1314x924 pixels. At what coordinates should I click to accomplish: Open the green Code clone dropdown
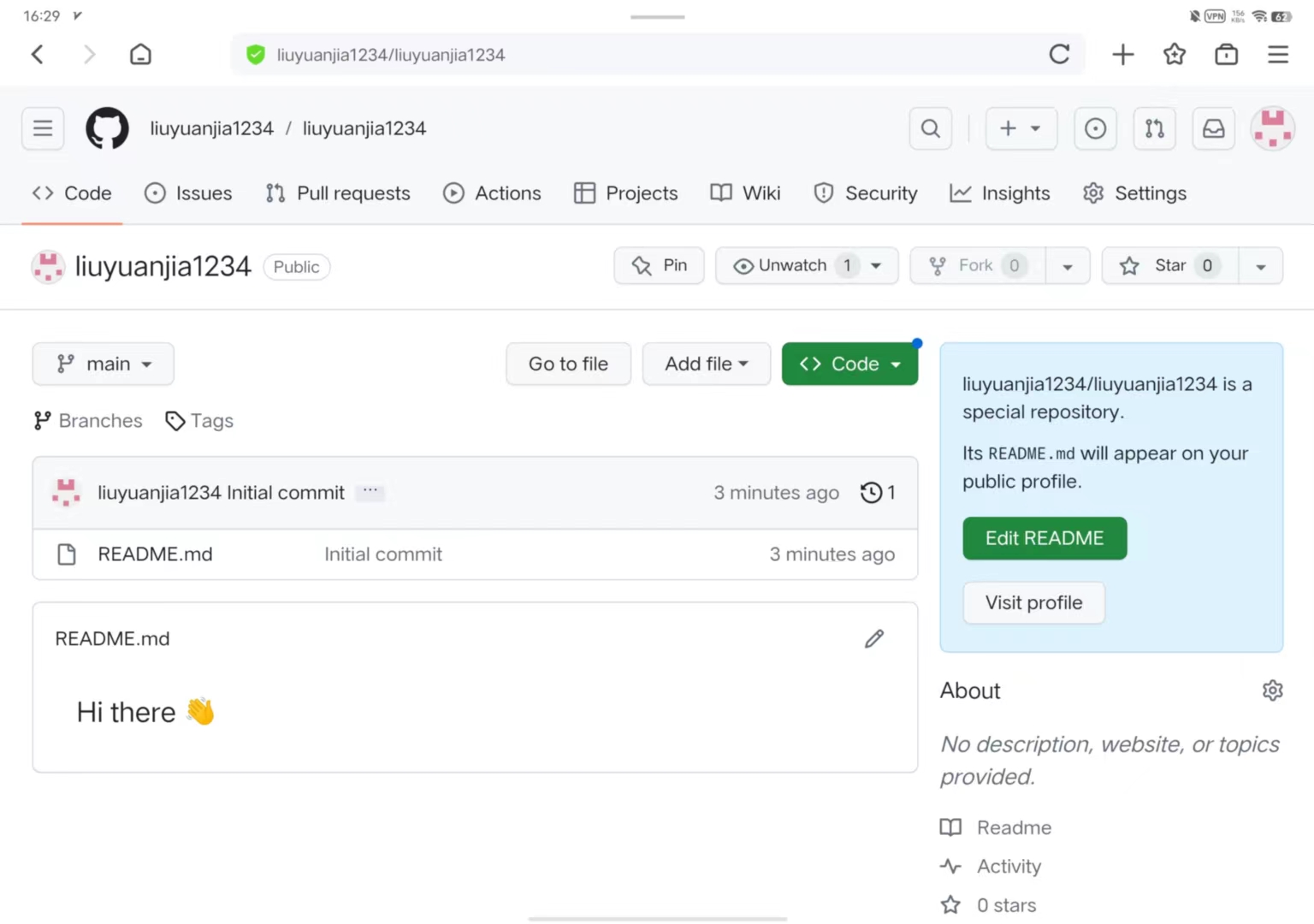849,364
